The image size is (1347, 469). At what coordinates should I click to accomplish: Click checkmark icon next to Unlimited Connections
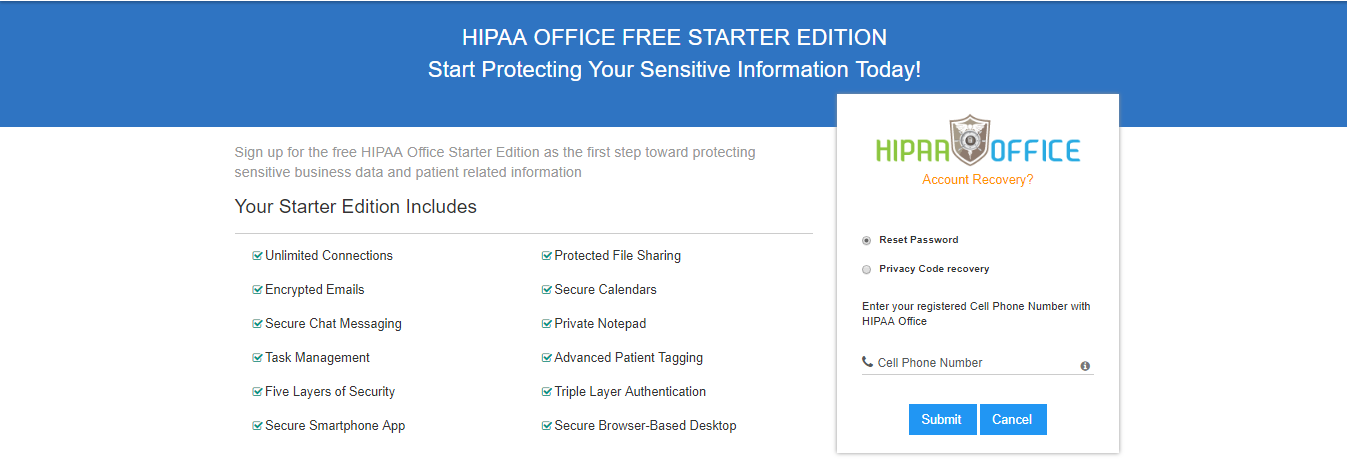tap(258, 256)
